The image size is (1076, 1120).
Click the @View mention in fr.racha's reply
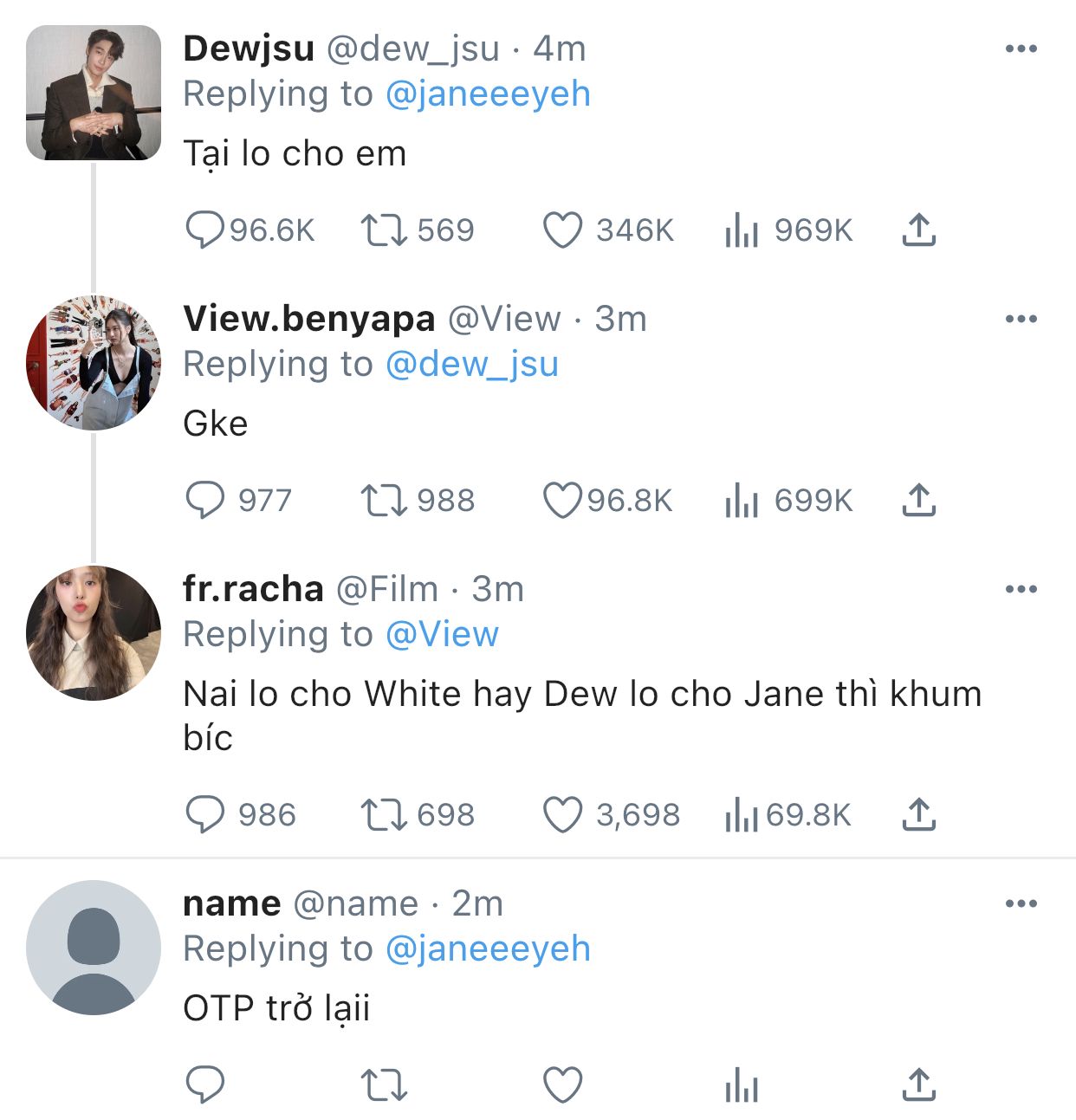tap(442, 634)
